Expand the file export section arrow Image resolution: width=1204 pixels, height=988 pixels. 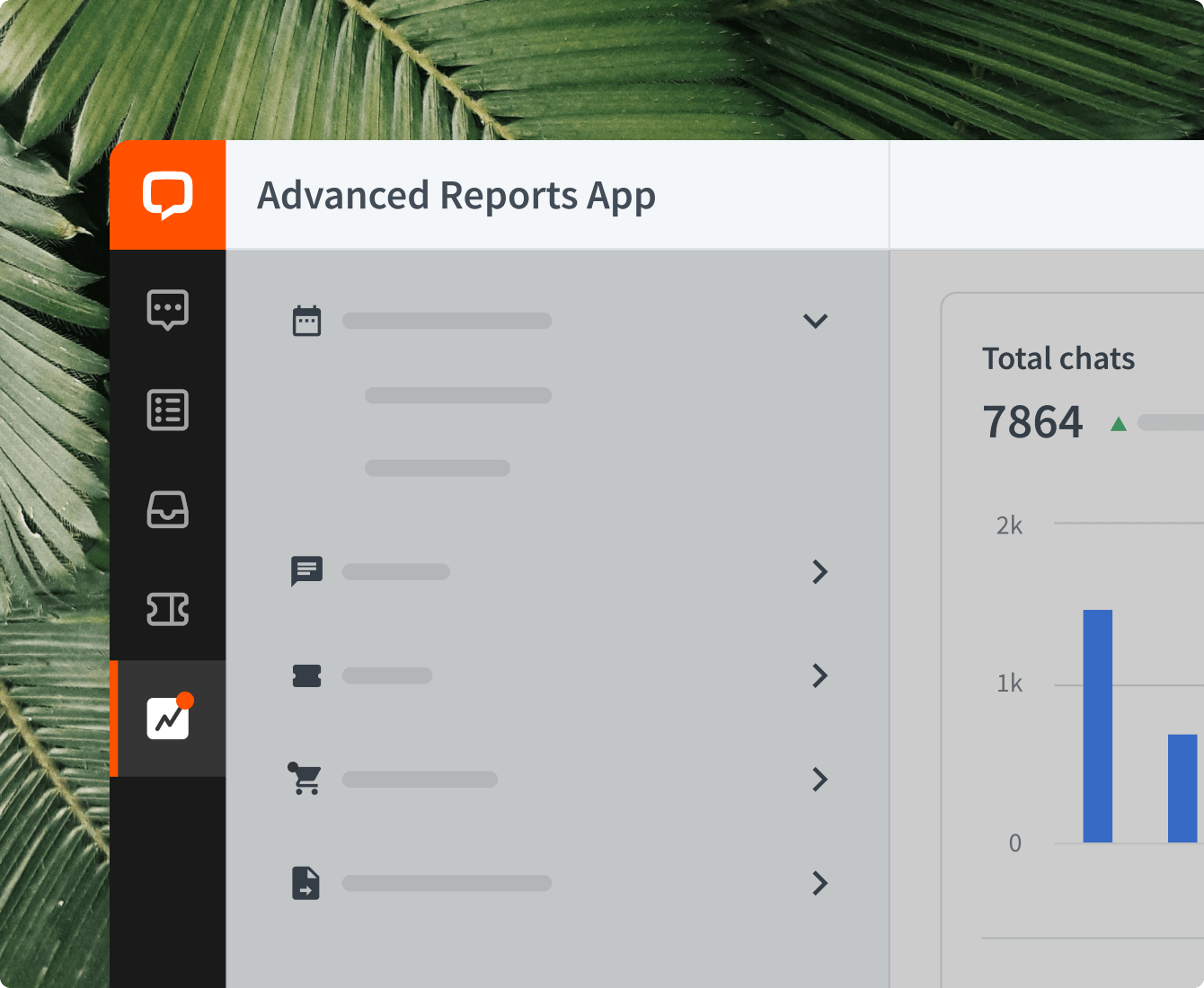tap(819, 883)
